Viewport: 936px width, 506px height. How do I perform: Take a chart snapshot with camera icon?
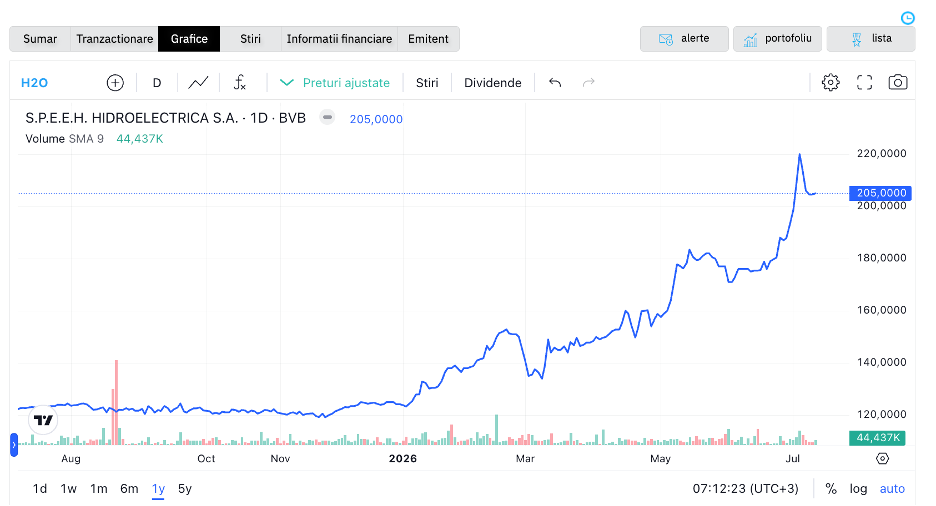(x=898, y=82)
